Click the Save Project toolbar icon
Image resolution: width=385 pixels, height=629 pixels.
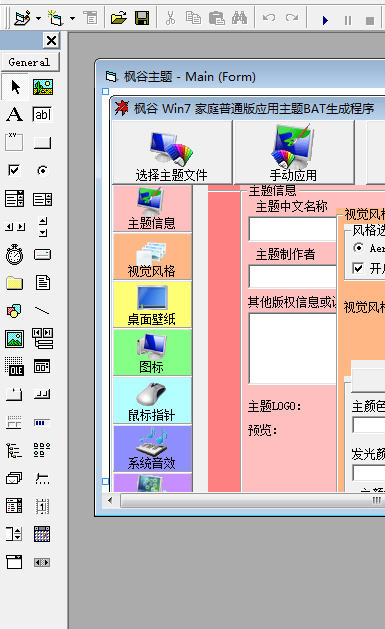coord(142,18)
